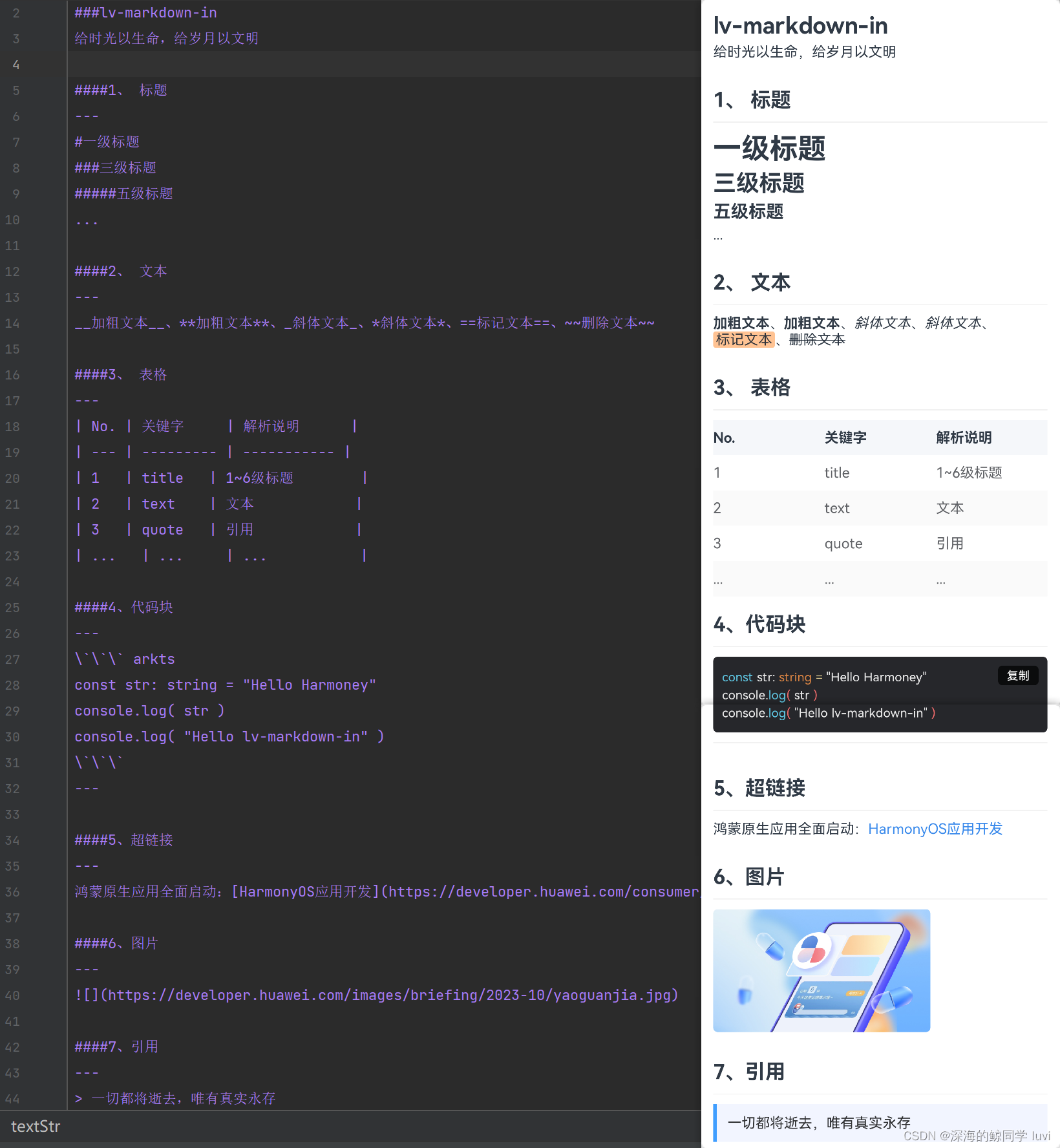The image size is (1060, 1148).
Task: Click the 4、代码块 section heading
Action: (759, 624)
